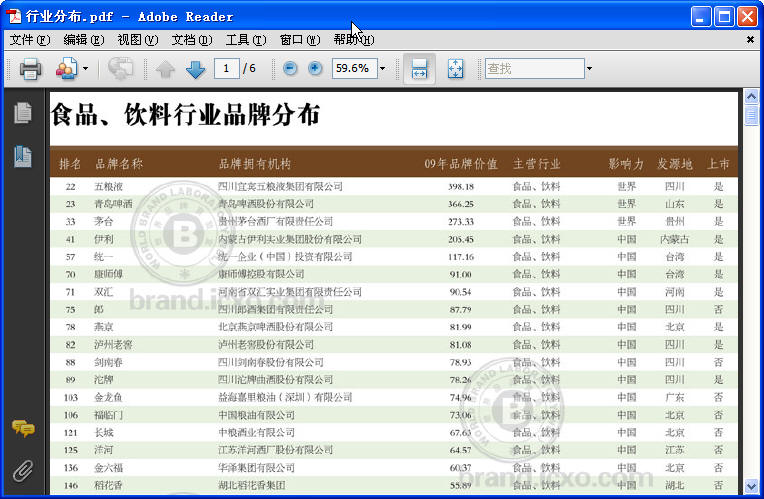Open the Bookmarks panel in sidebar
The height and width of the screenshot is (499, 764).
[23, 156]
